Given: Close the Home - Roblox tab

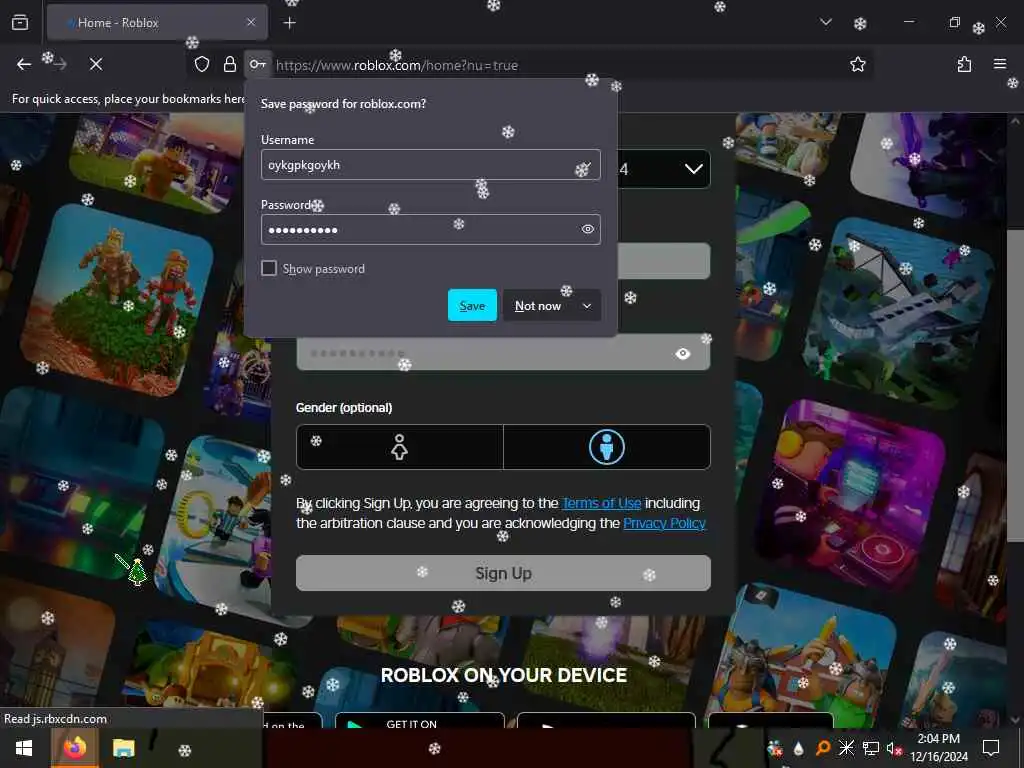Looking at the screenshot, I should 251,22.
